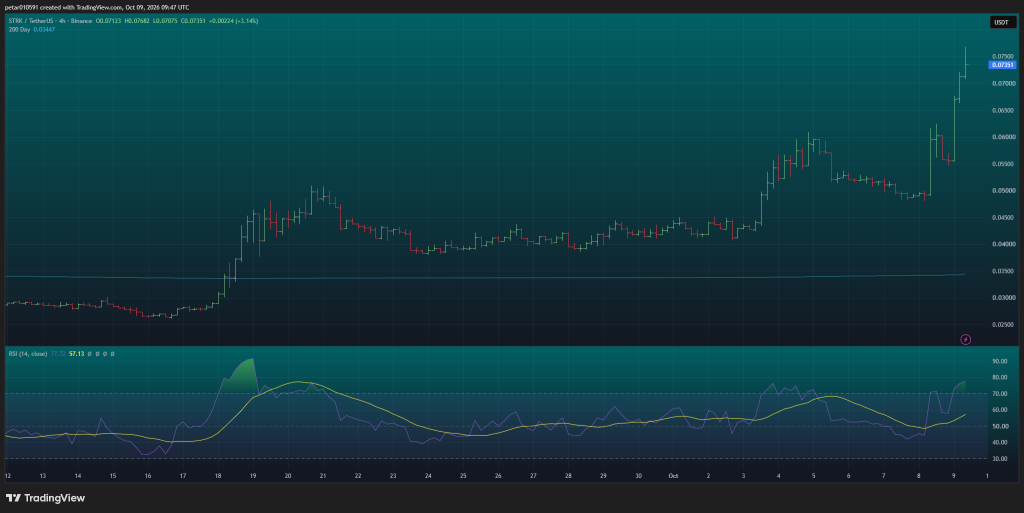
Task: Click the header text 'petar010591 created with TradingView.com'
Action: click(x=63, y=7)
